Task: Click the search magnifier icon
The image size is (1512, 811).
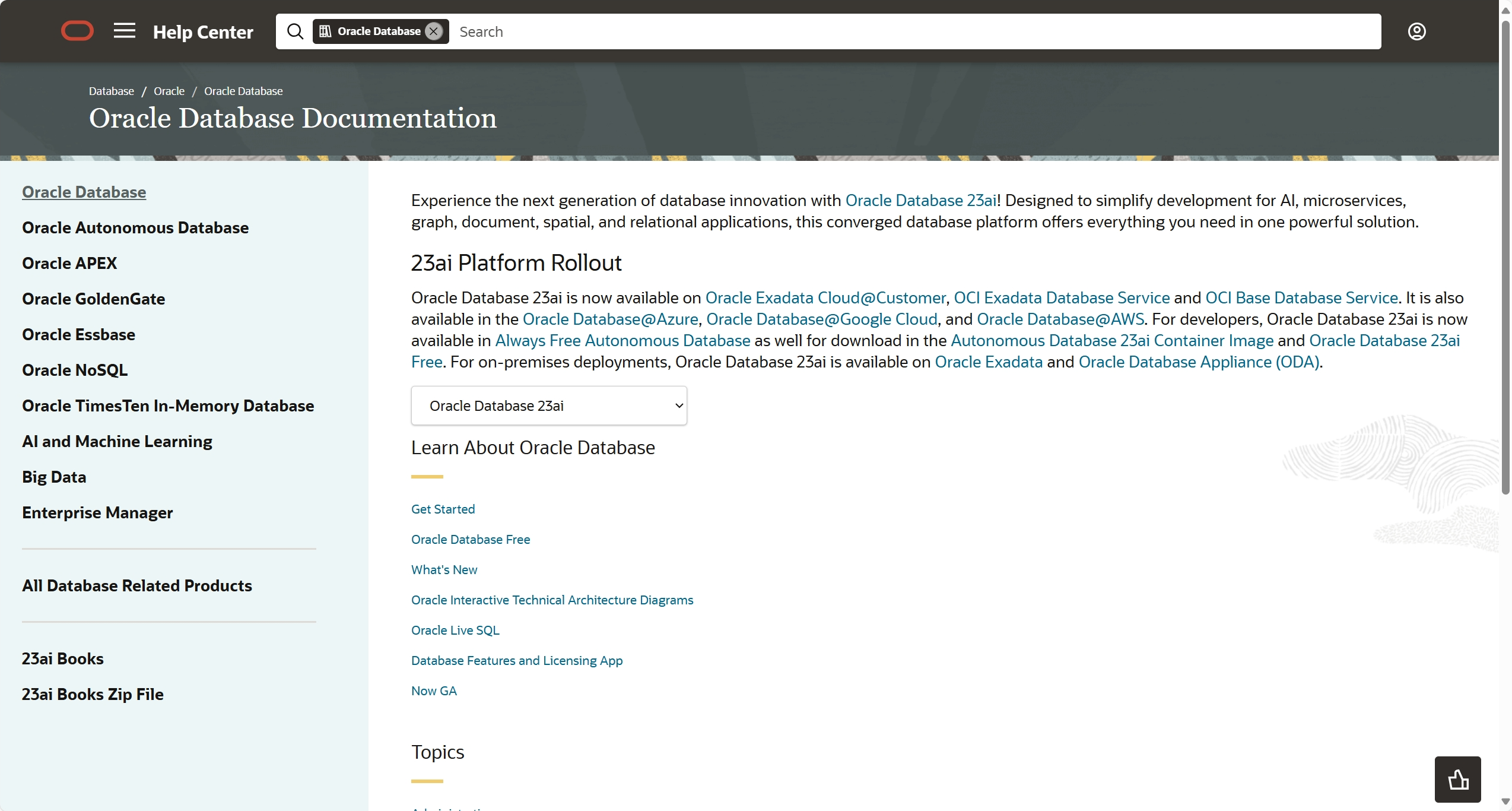Action: pos(295,31)
